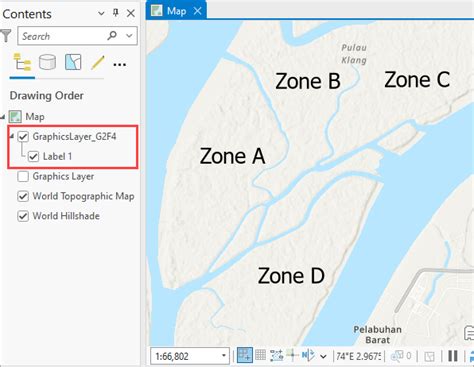Click the Contents pane title
474x367 pixels.
[x=27, y=14]
